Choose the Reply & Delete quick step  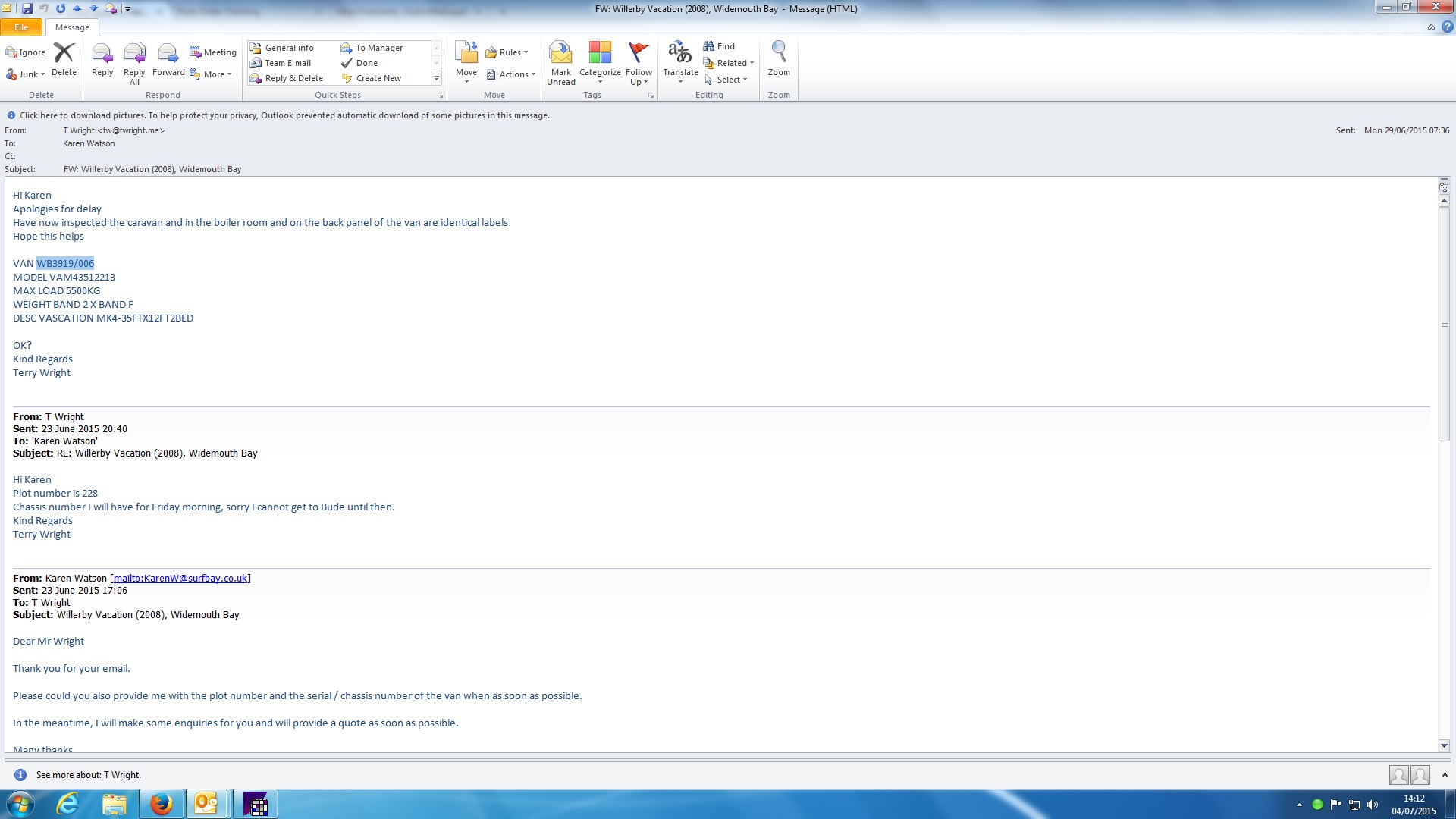[x=293, y=78]
